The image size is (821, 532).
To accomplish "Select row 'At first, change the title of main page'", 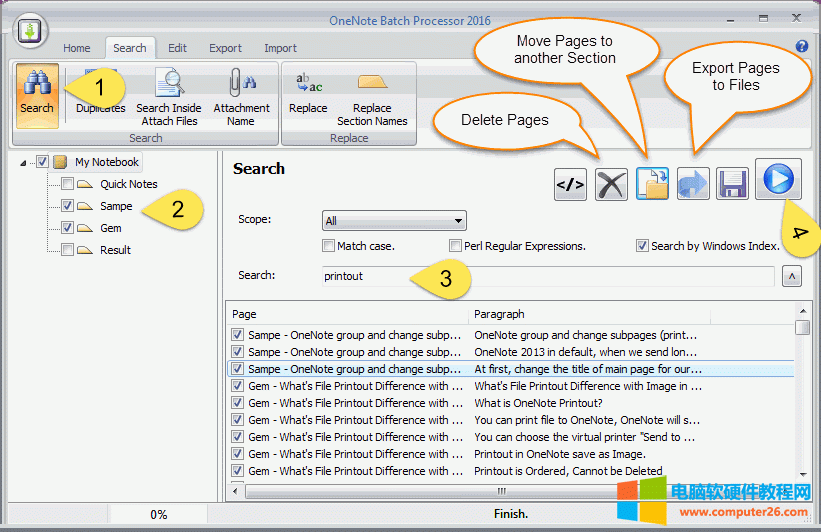I will [511, 369].
